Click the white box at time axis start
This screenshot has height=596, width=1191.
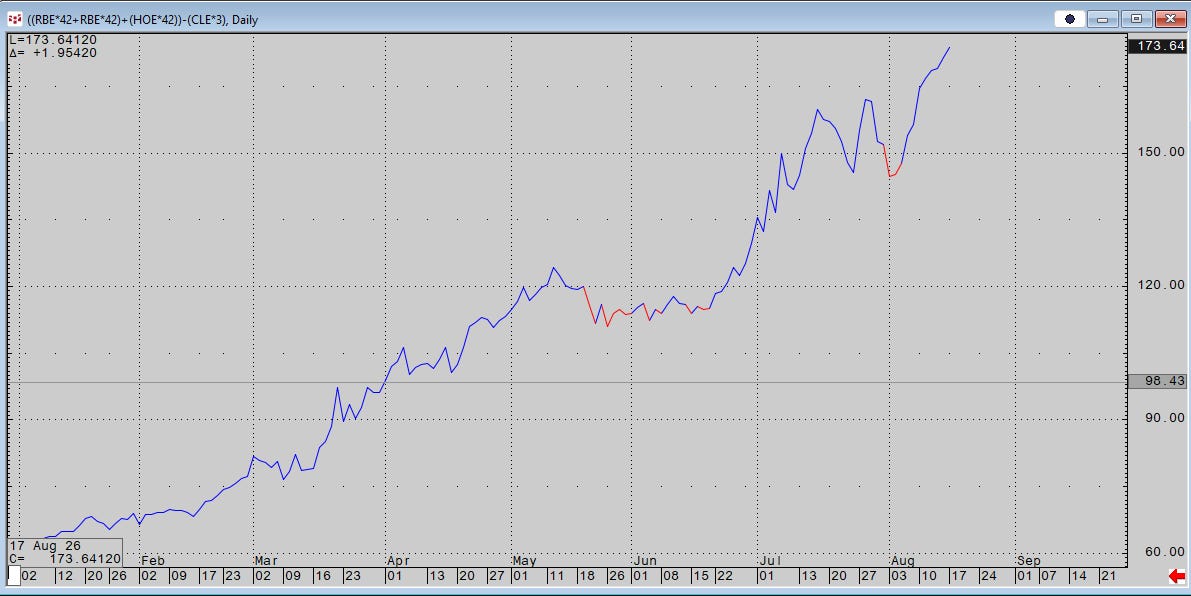click(13, 576)
